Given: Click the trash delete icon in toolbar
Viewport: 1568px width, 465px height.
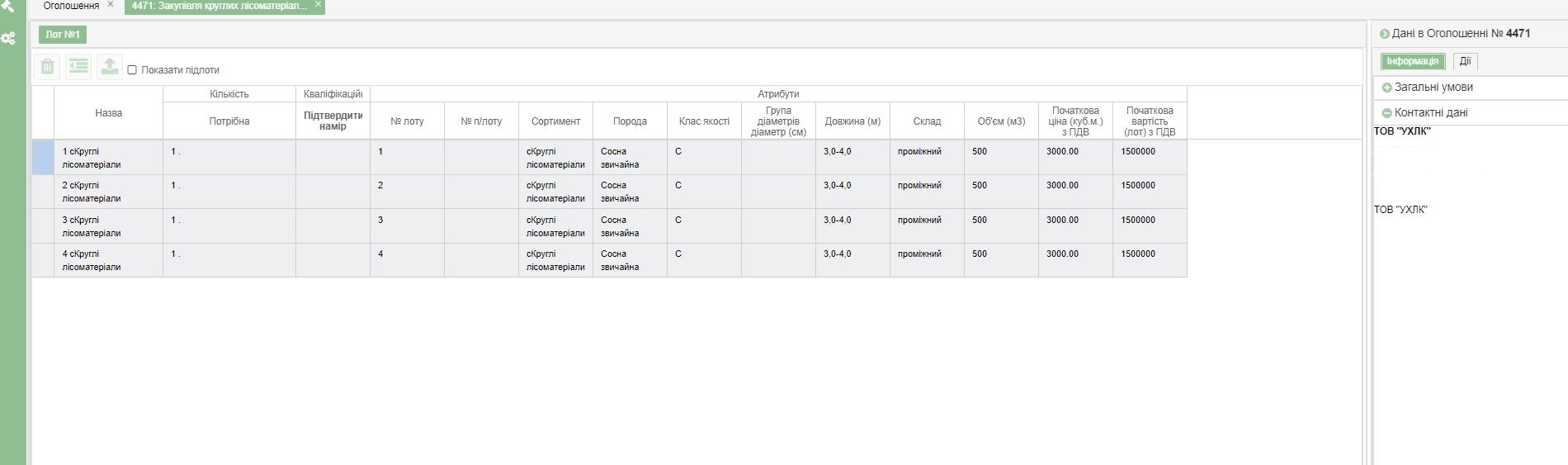Looking at the screenshot, I should tap(48, 67).
